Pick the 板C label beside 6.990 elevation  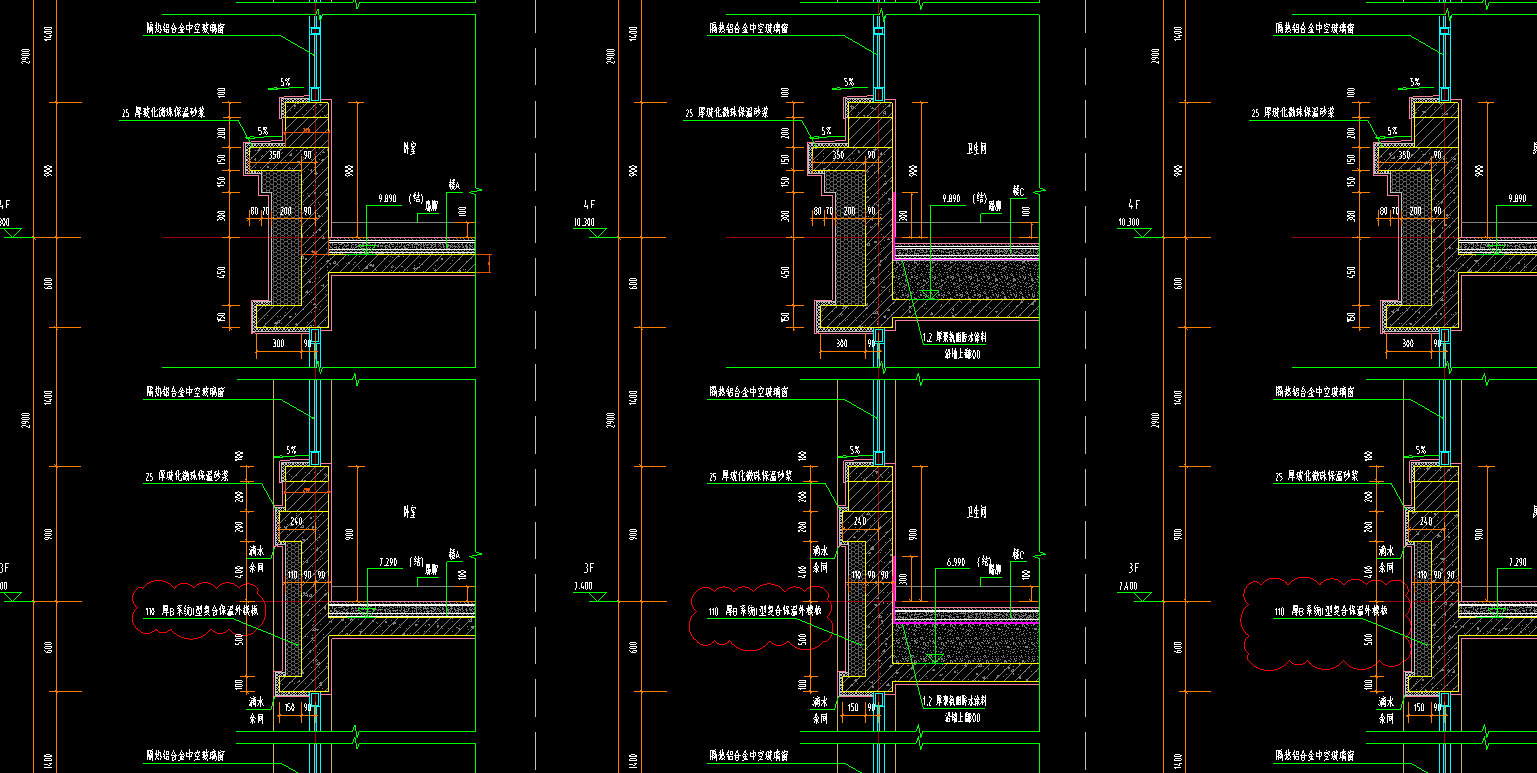1019,553
